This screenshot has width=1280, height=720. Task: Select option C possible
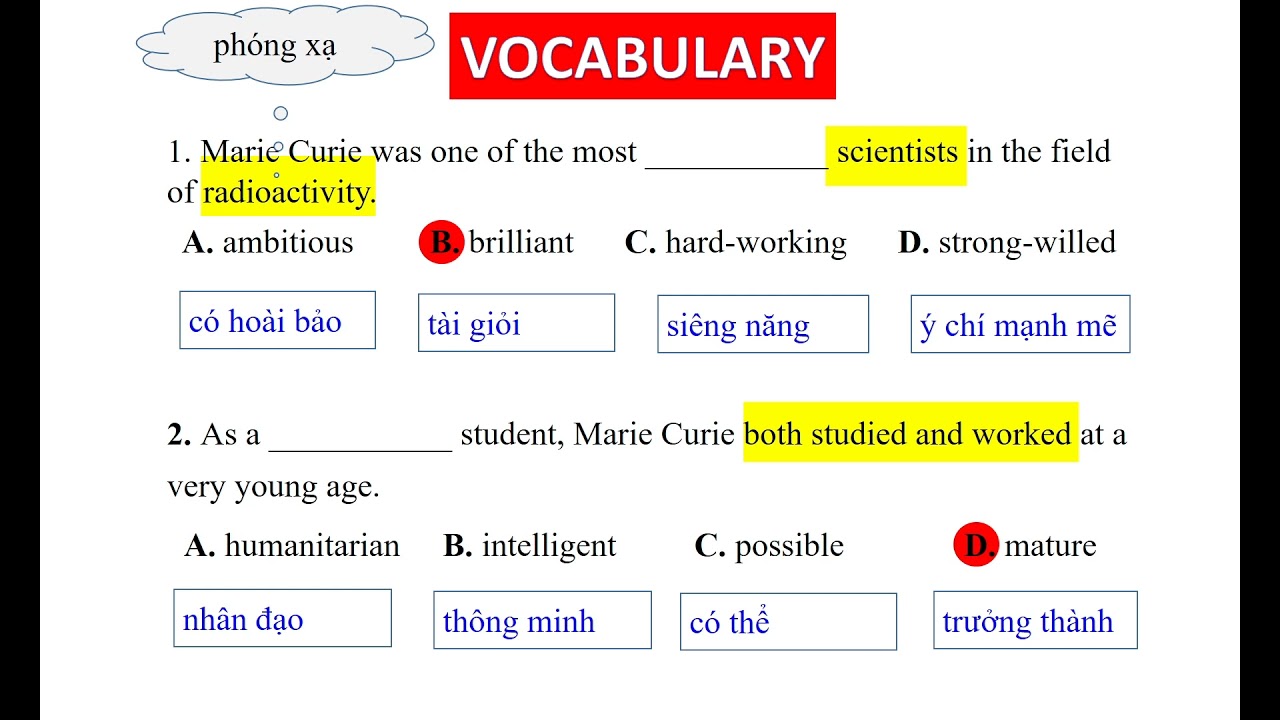(769, 546)
